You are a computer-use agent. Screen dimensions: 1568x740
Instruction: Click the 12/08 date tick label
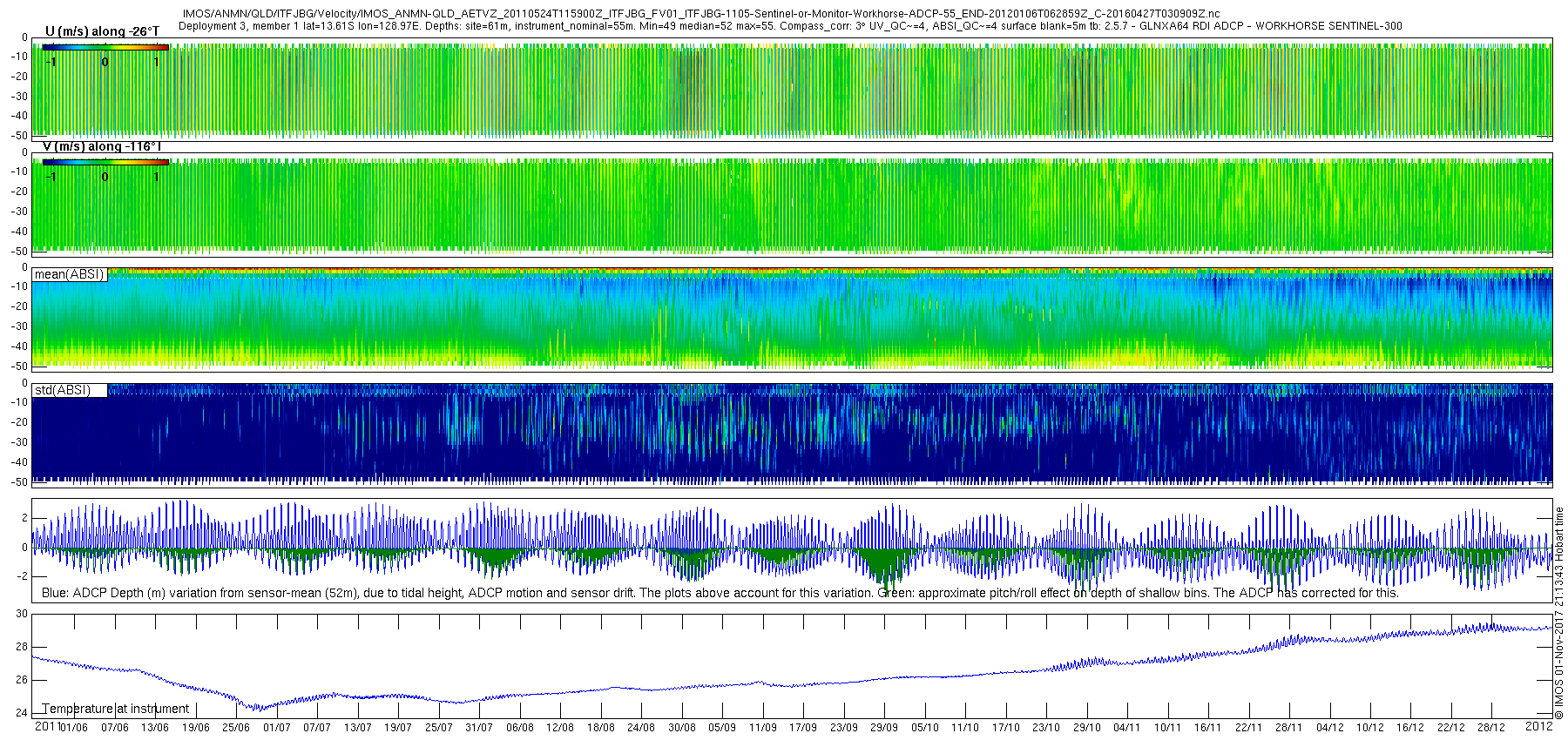coord(560,727)
